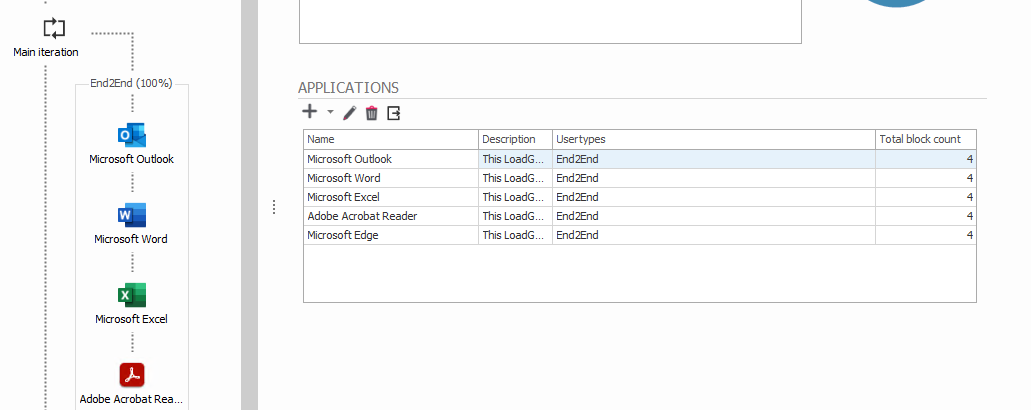Viewport: 1031px width, 410px height.
Task: Sort by Description column header
Action: (x=515, y=139)
